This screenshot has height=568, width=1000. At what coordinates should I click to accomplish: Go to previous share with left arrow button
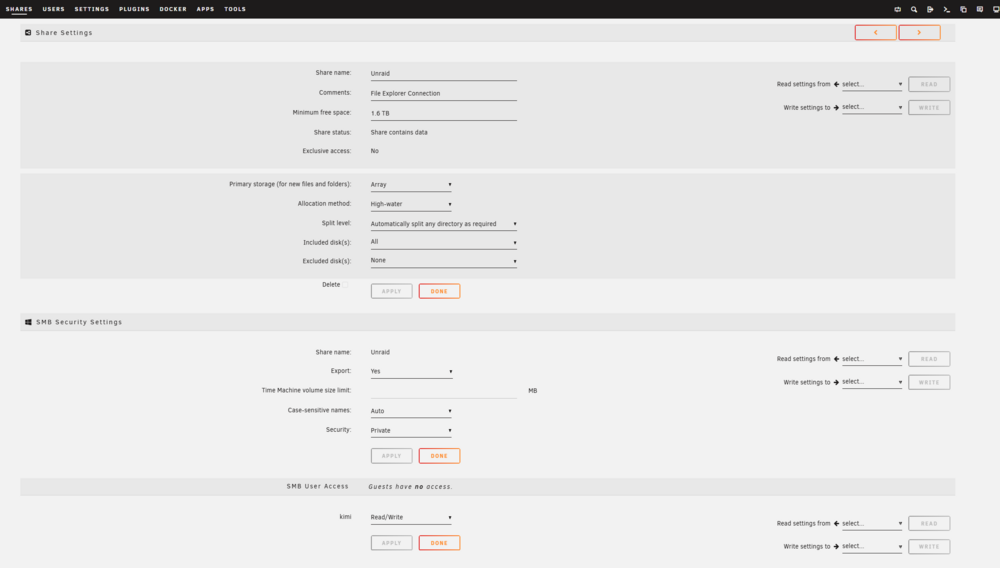click(876, 33)
